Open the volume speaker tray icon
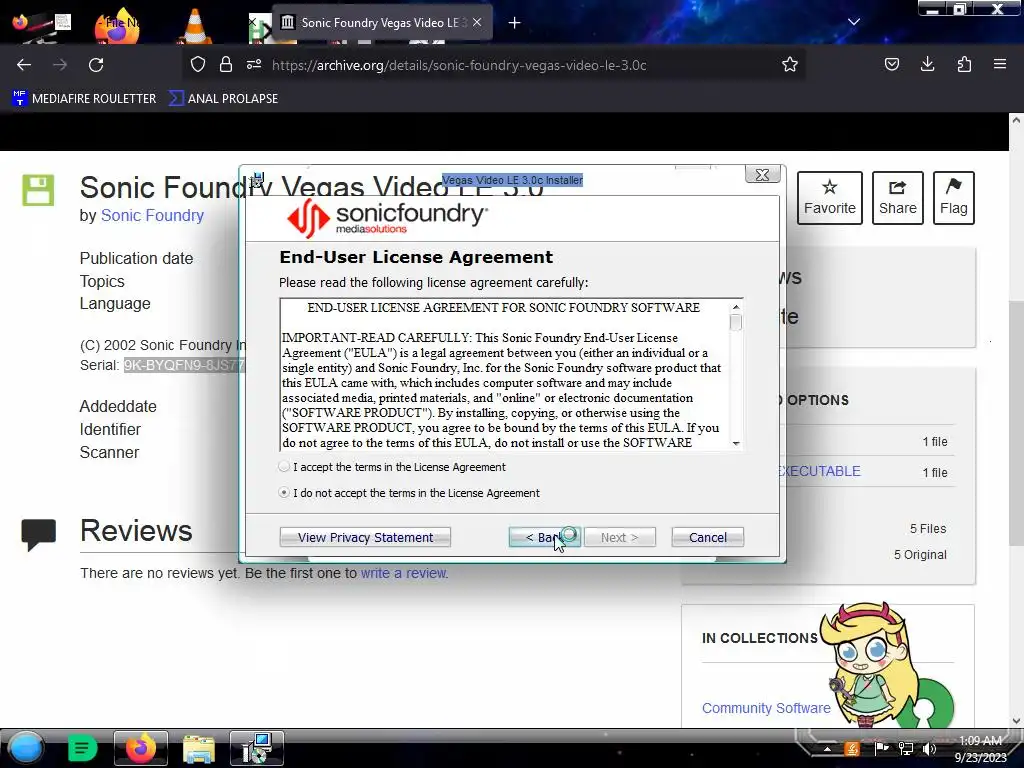The height and width of the screenshot is (768, 1024). (x=929, y=748)
